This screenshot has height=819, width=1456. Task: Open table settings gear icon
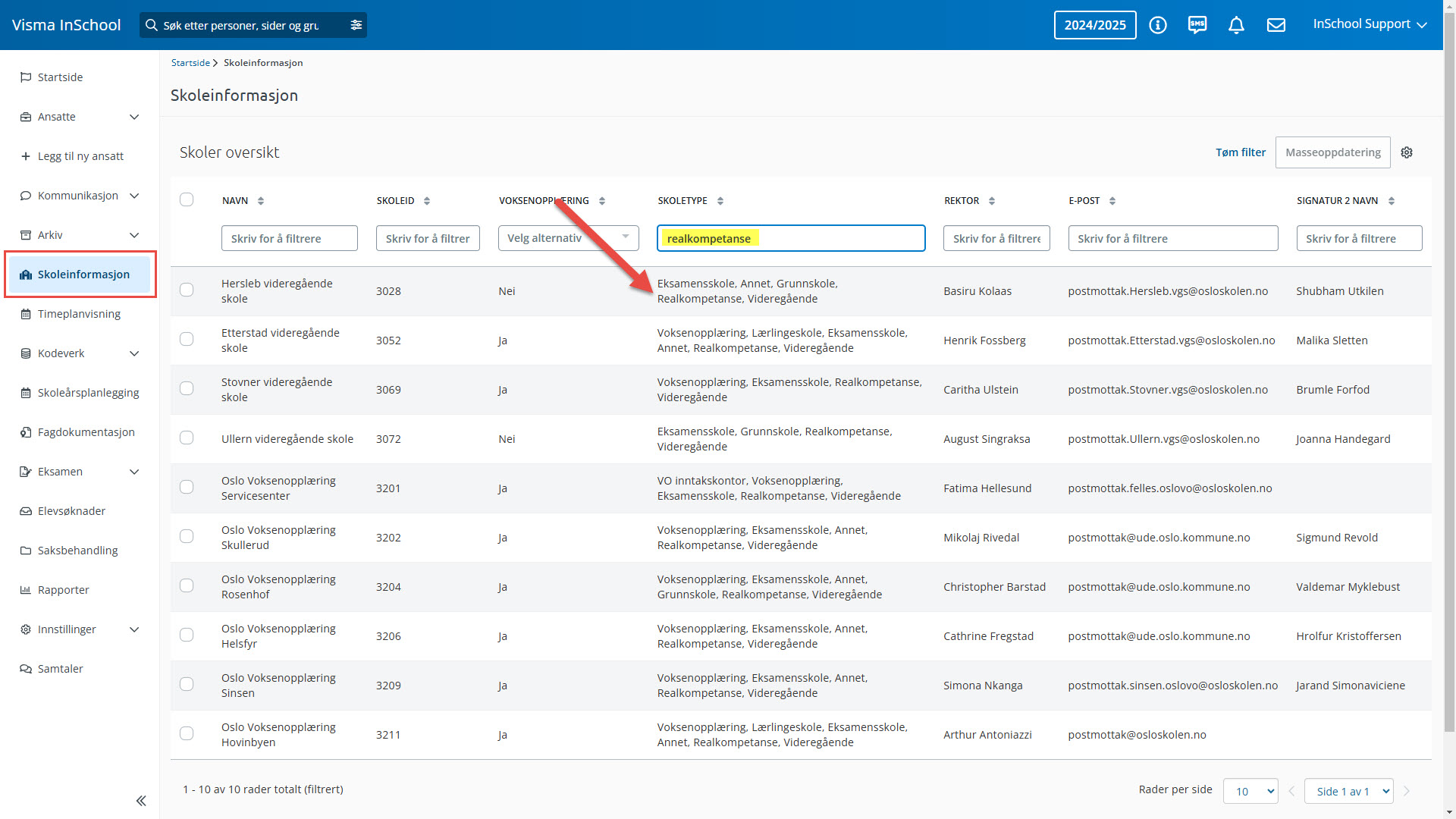(1407, 152)
